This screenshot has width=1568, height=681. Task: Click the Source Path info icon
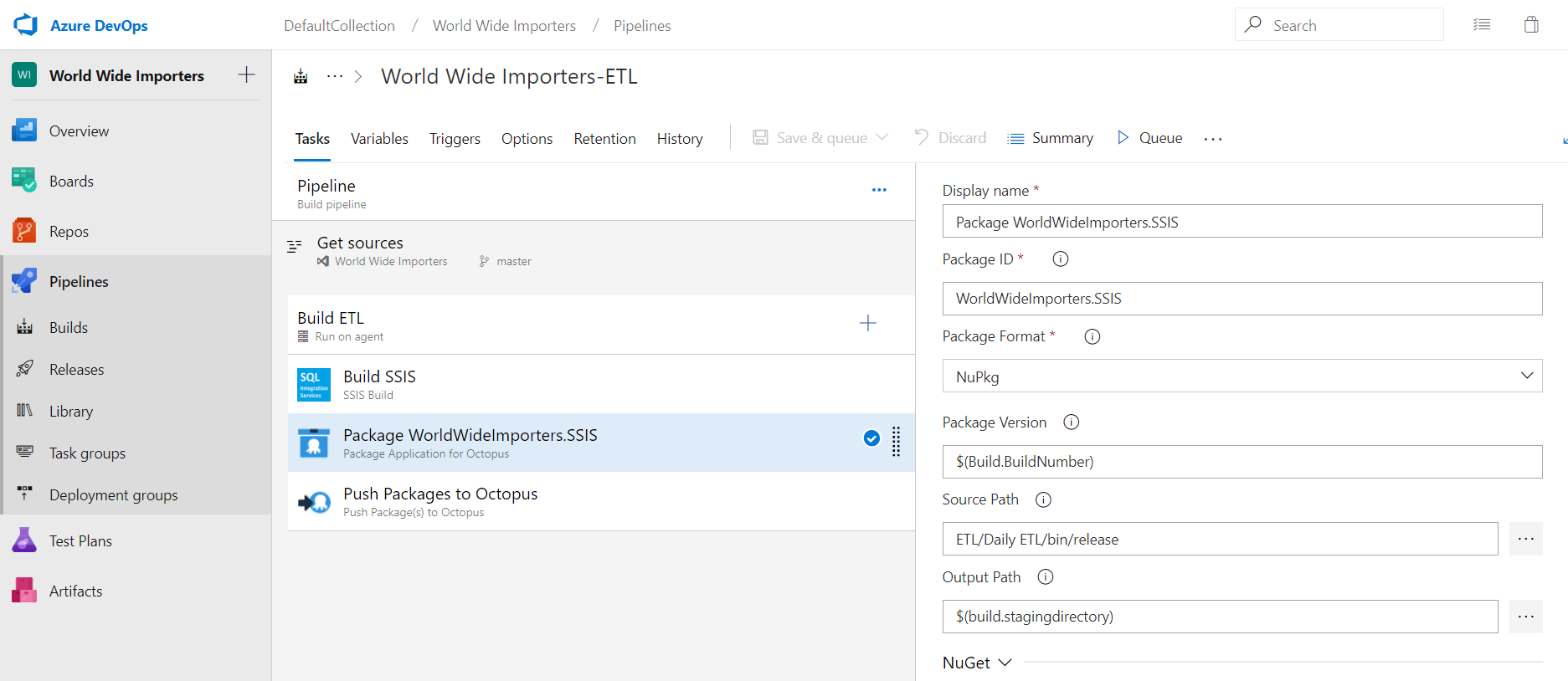(1043, 499)
